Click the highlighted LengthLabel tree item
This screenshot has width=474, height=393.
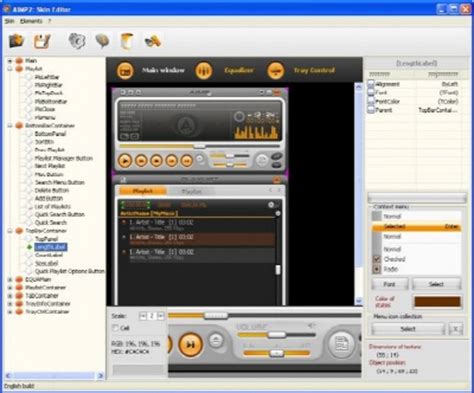(x=51, y=247)
